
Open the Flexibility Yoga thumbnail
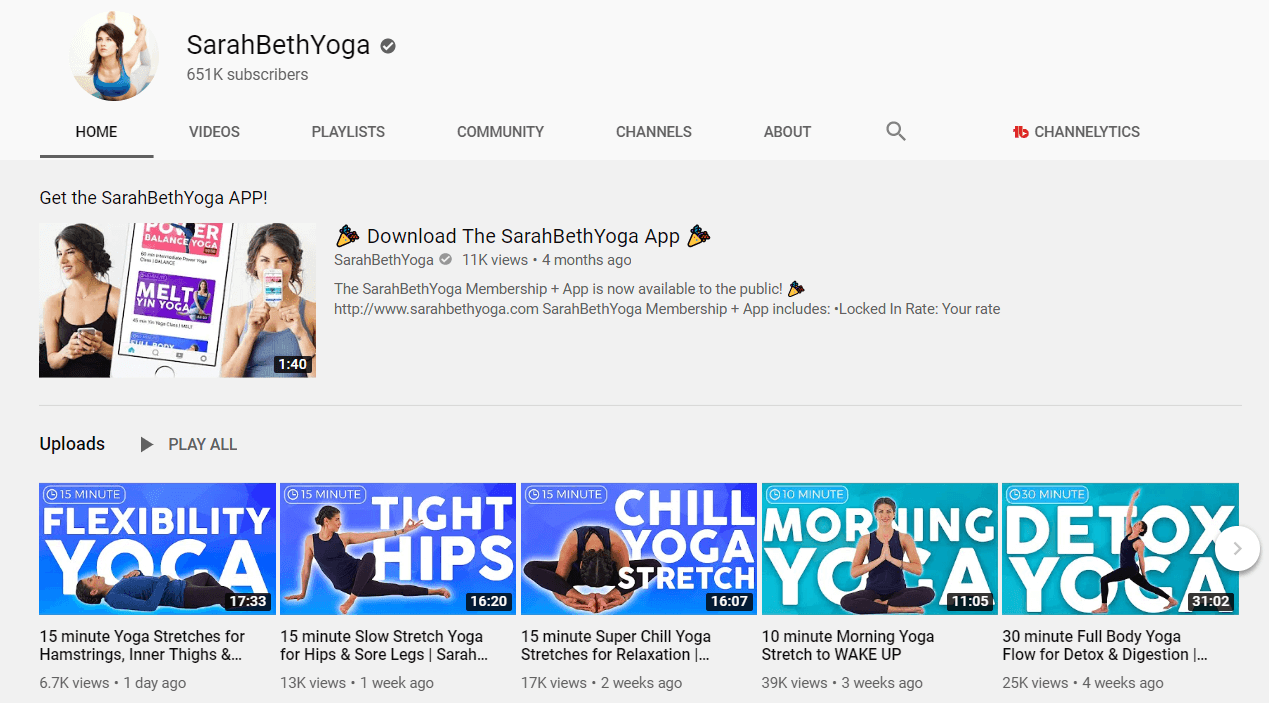(157, 548)
